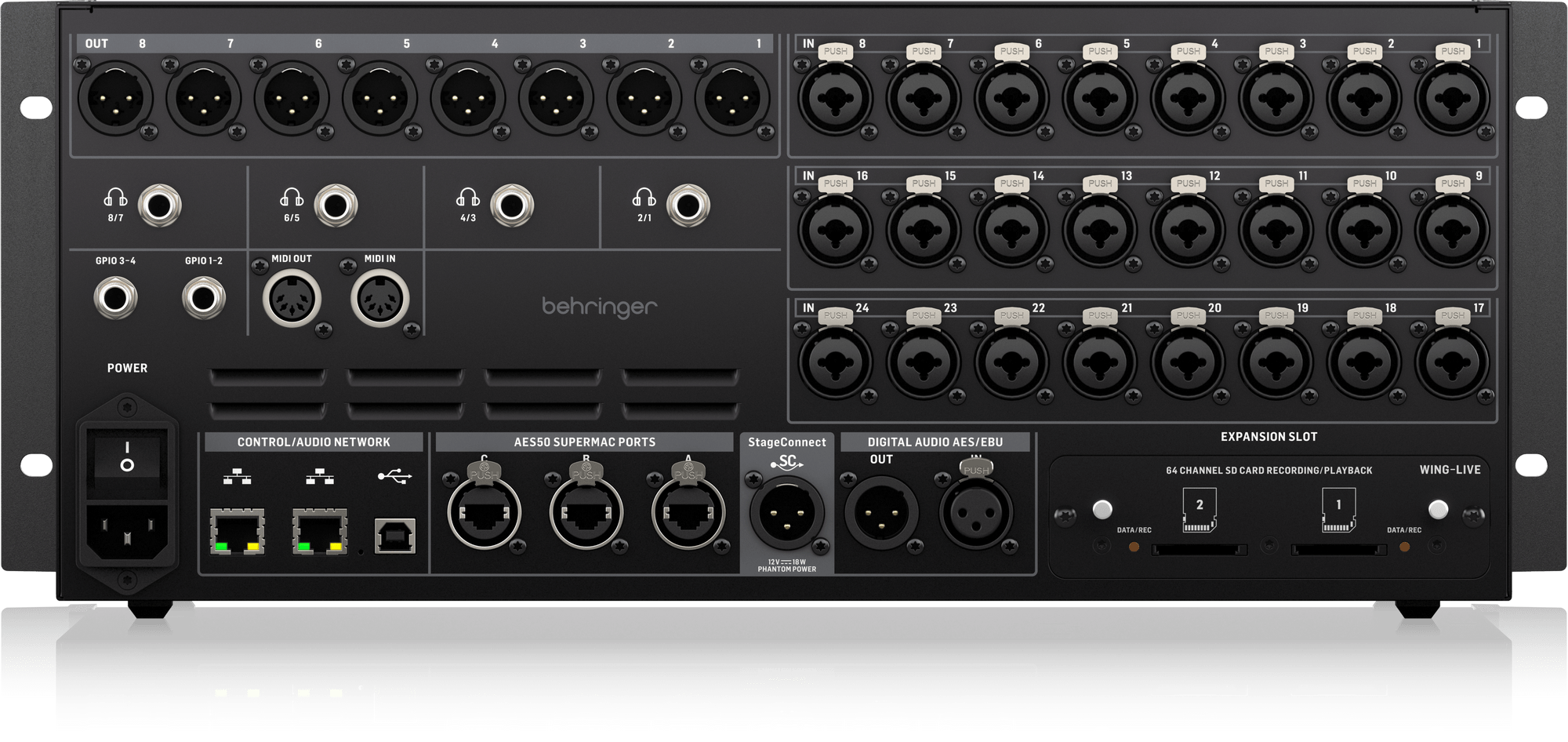The width and height of the screenshot is (1568, 742).
Task: Select combo input jack 16
Action: click(x=835, y=231)
